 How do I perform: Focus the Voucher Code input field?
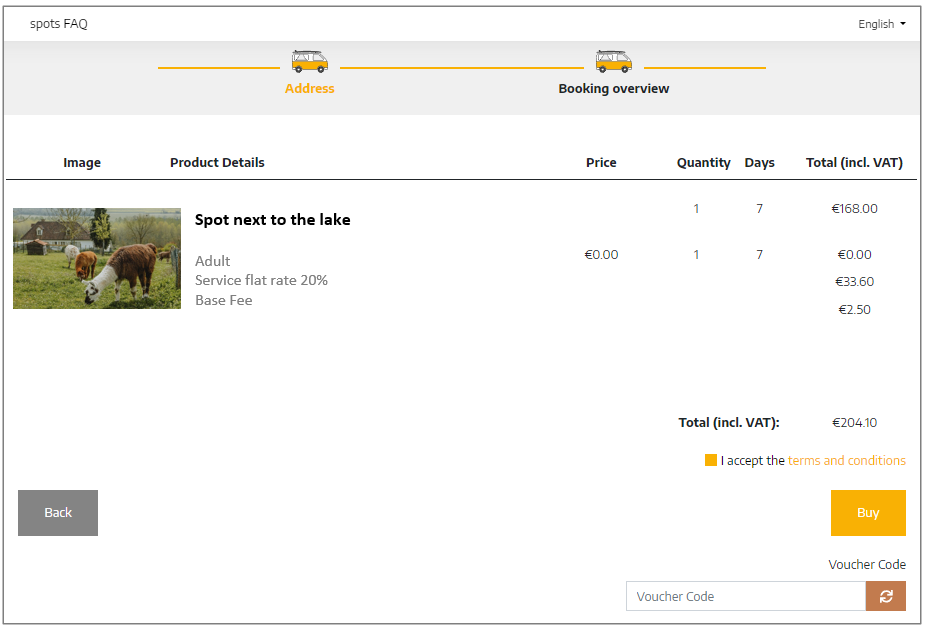tap(746, 596)
